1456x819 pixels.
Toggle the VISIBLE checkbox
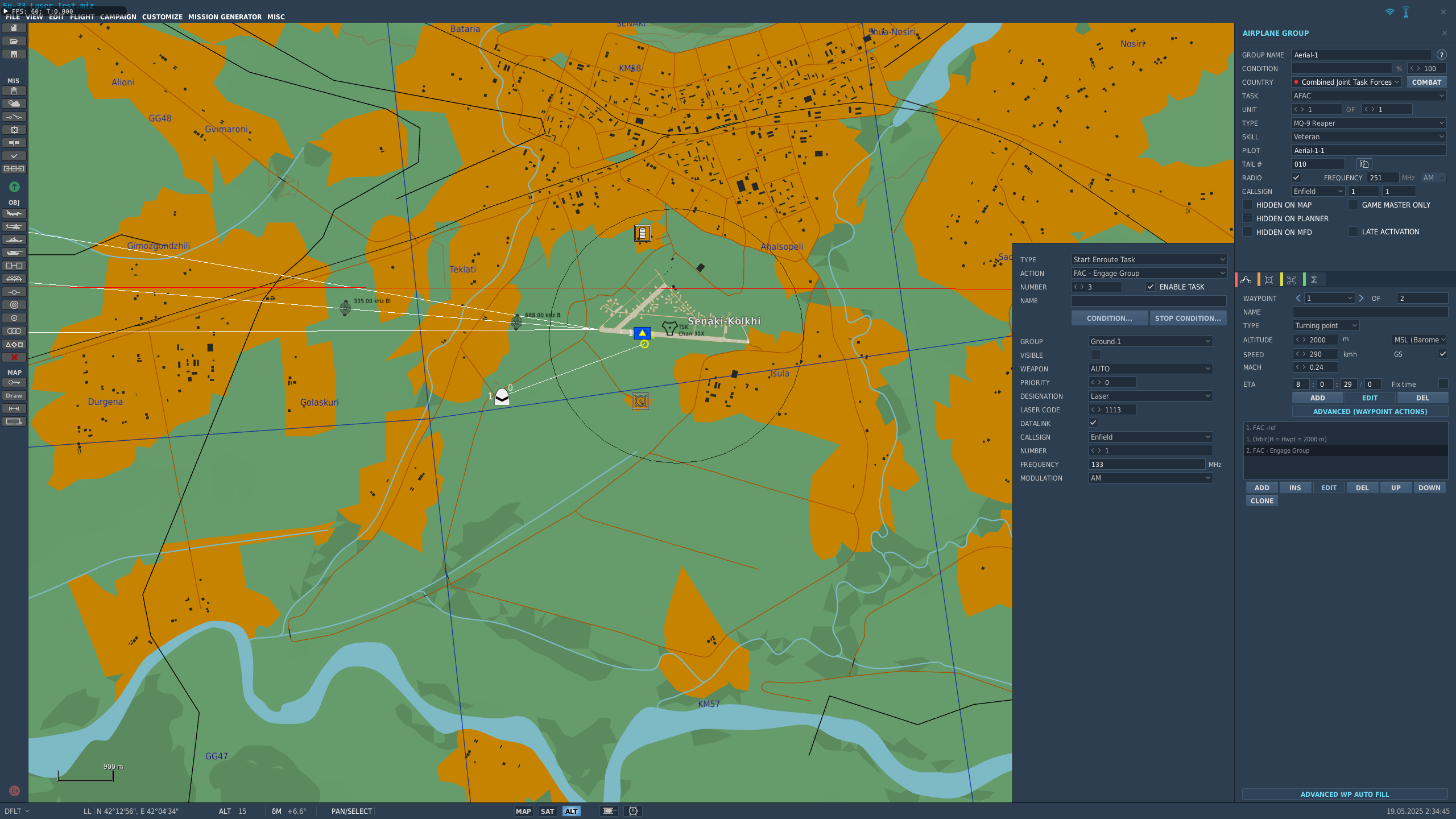(1095, 354)
